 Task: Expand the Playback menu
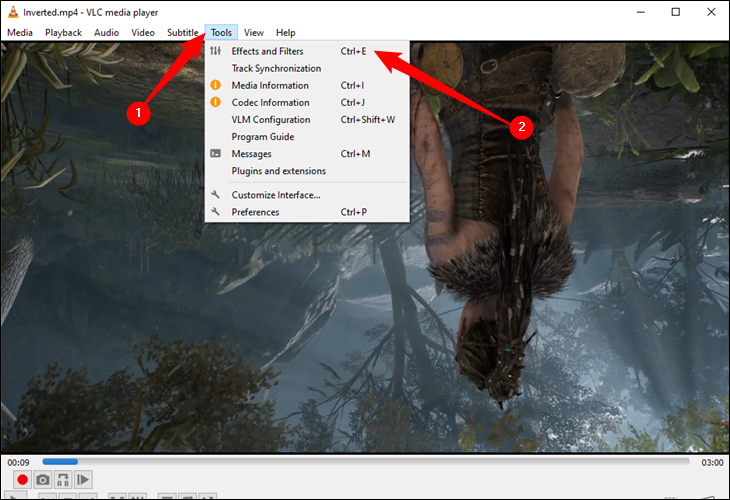point(63,33)
